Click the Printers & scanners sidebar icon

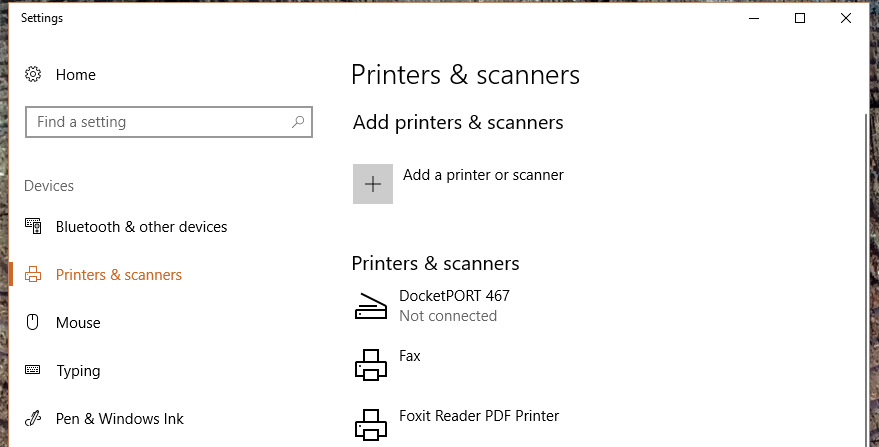[x=33, y=274]
